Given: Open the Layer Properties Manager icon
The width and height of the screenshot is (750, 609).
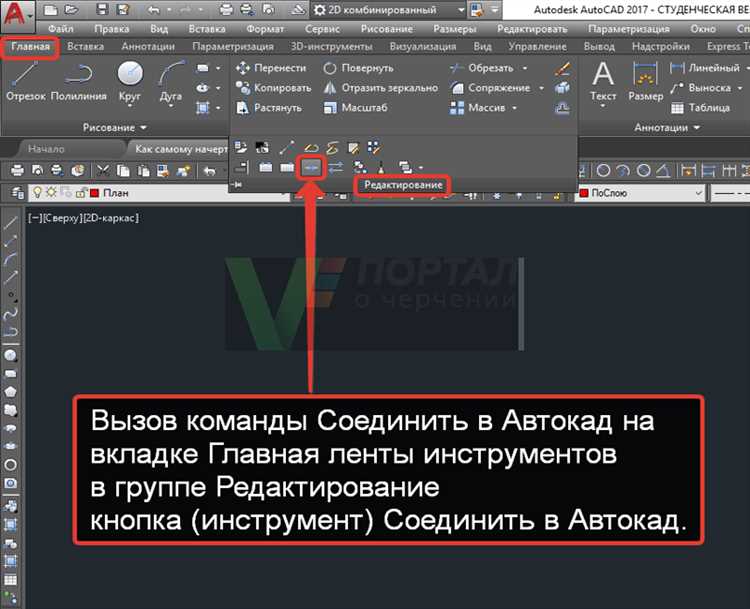Looking at the screenshot, I should click(17, 193).
